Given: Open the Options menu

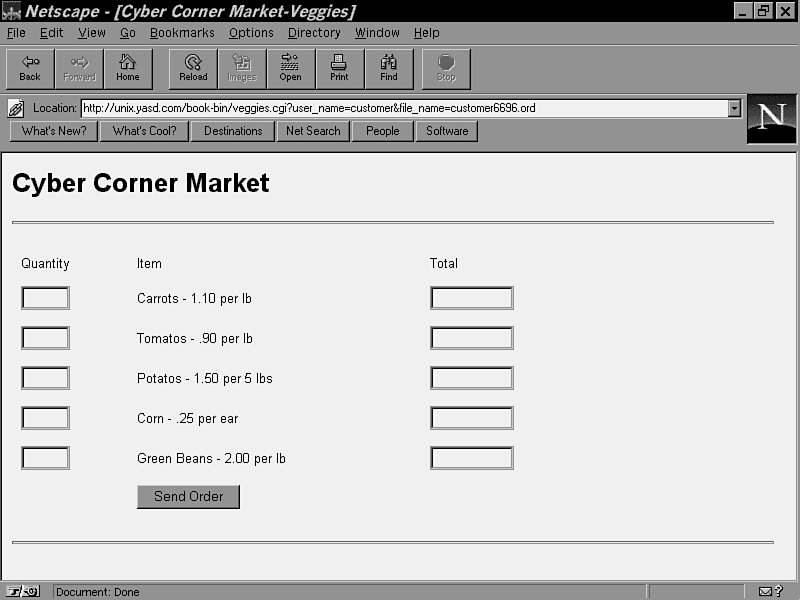Looking at the screenshot, I should pos(251,33).
